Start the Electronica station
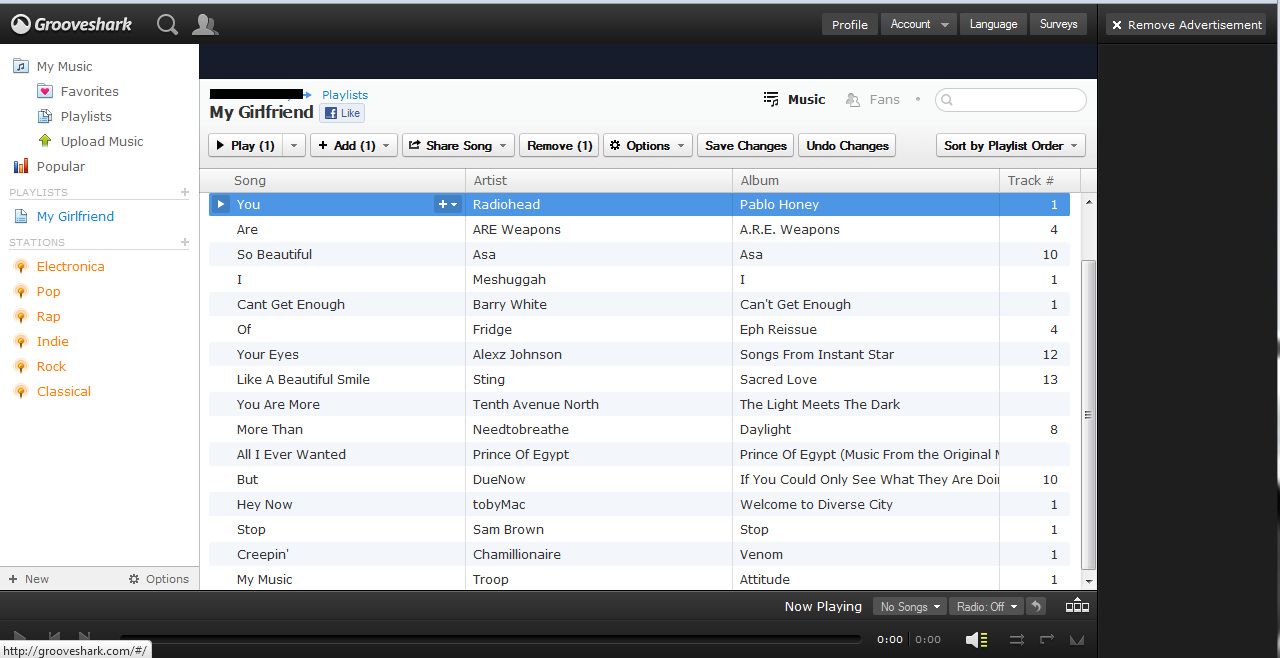 70,266
